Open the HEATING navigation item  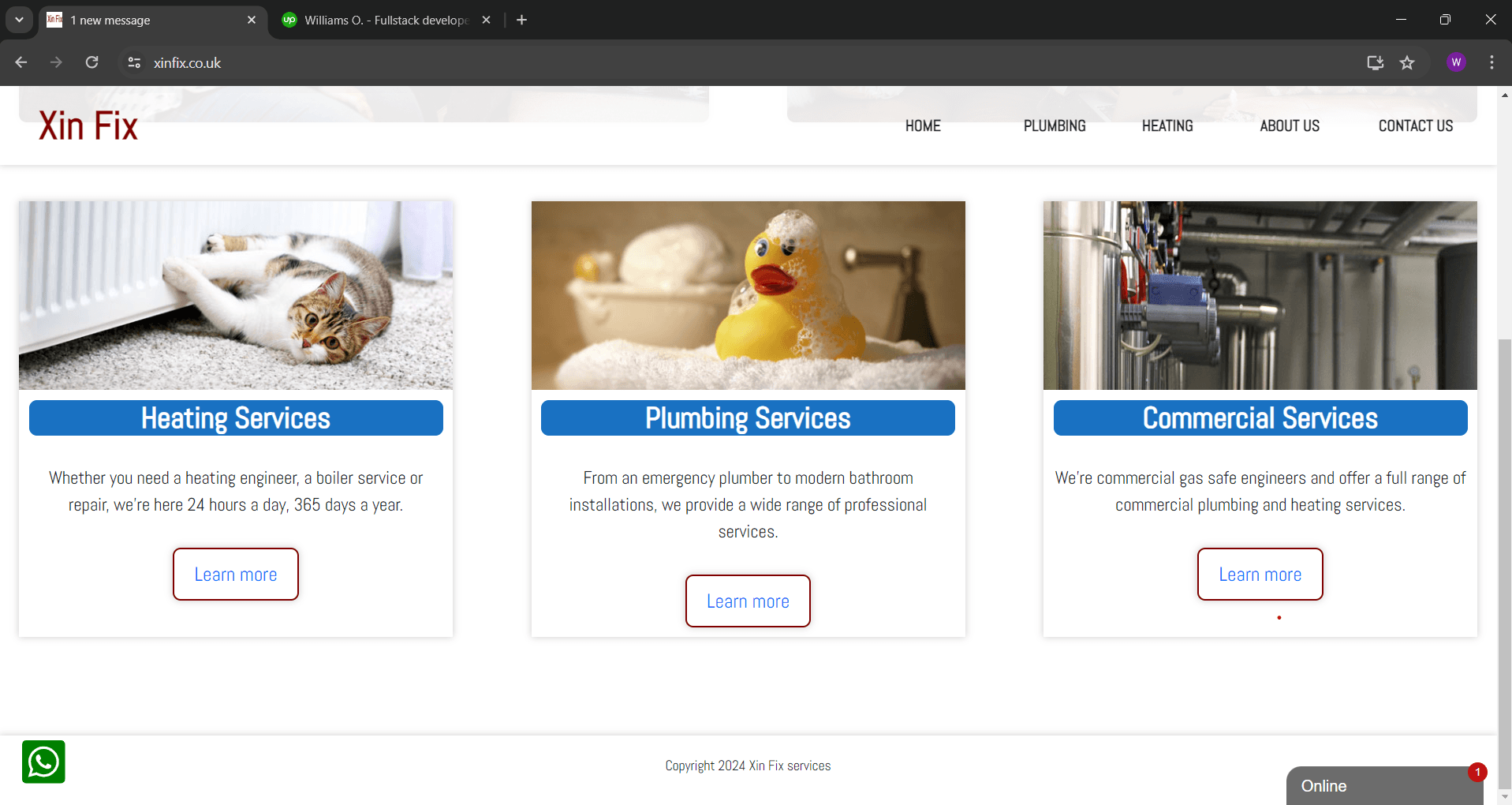tap(1167, 126)
